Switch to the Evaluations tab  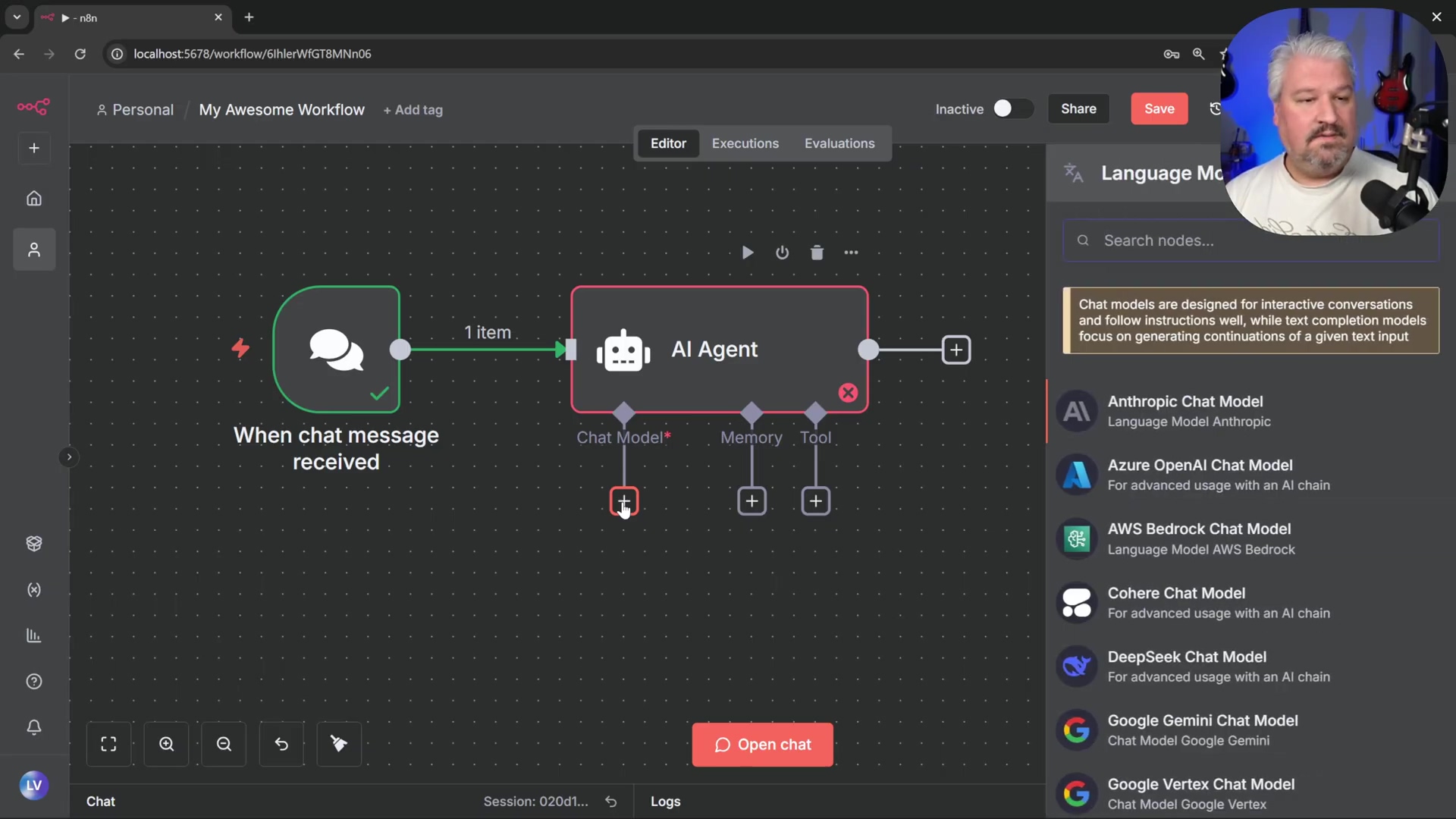tap(839, 143)
